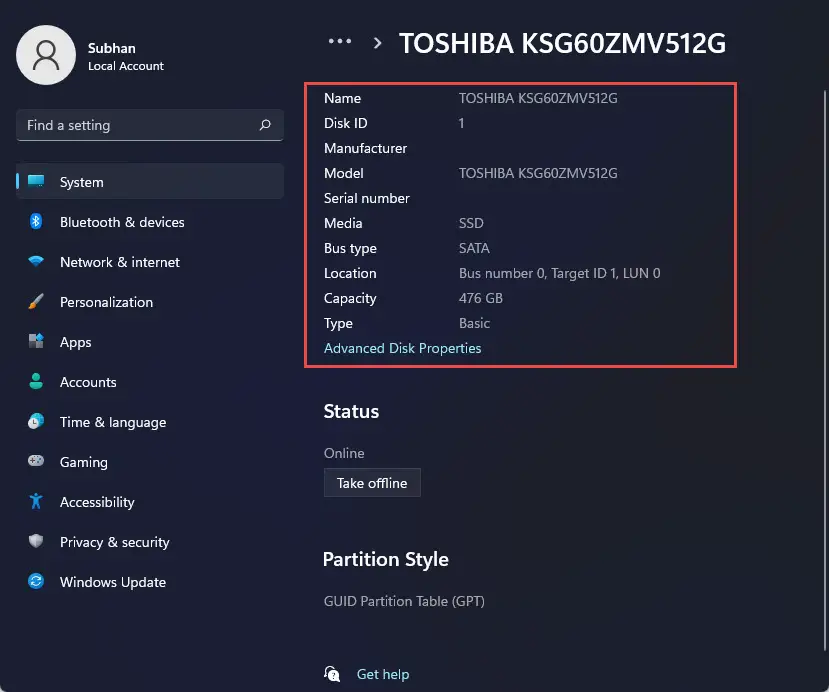Click the Accounts person icon
The height and width of the screenshot is (692, 829).
36,381
